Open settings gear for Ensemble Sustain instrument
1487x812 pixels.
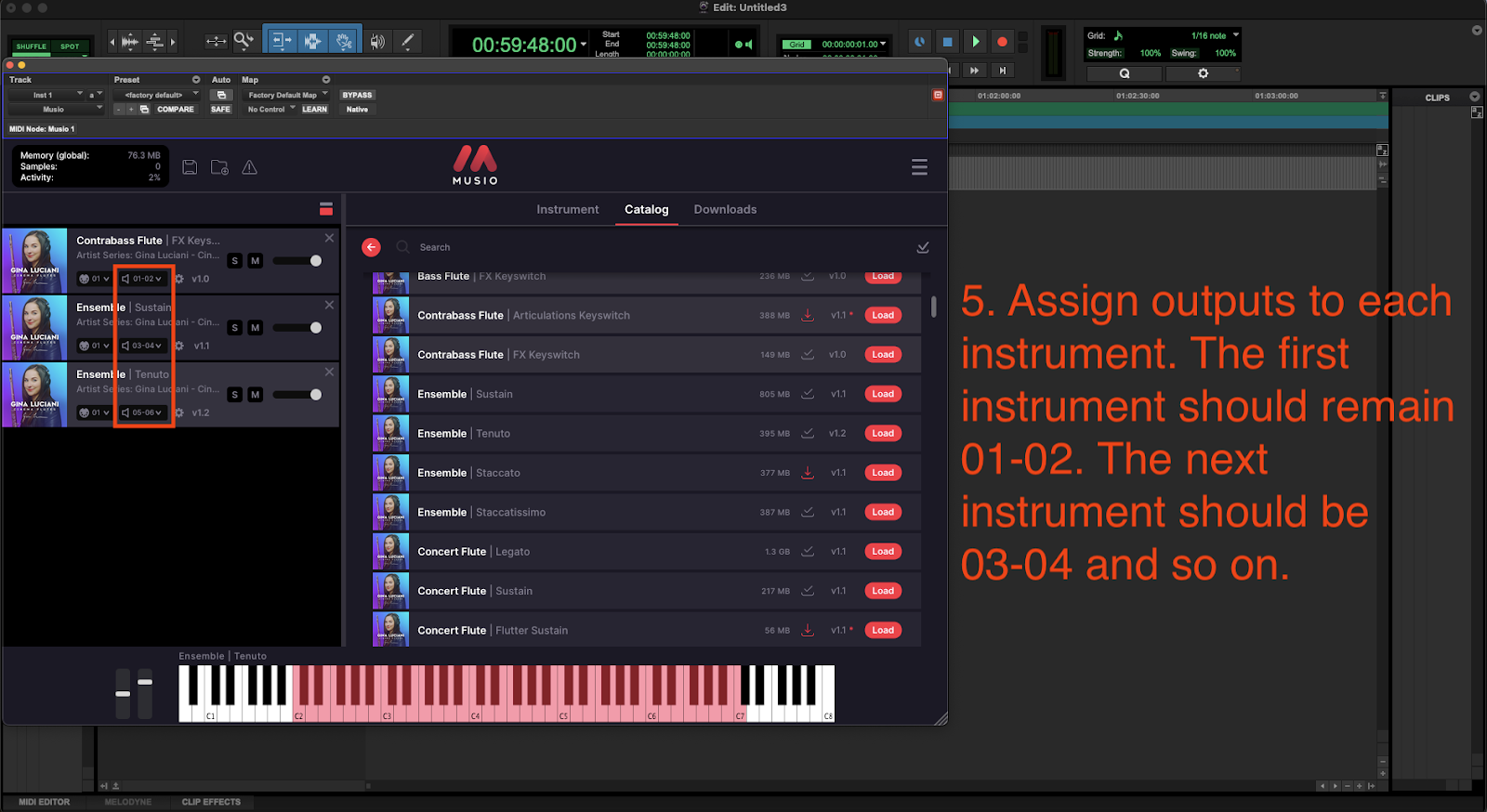coord(179,346)
